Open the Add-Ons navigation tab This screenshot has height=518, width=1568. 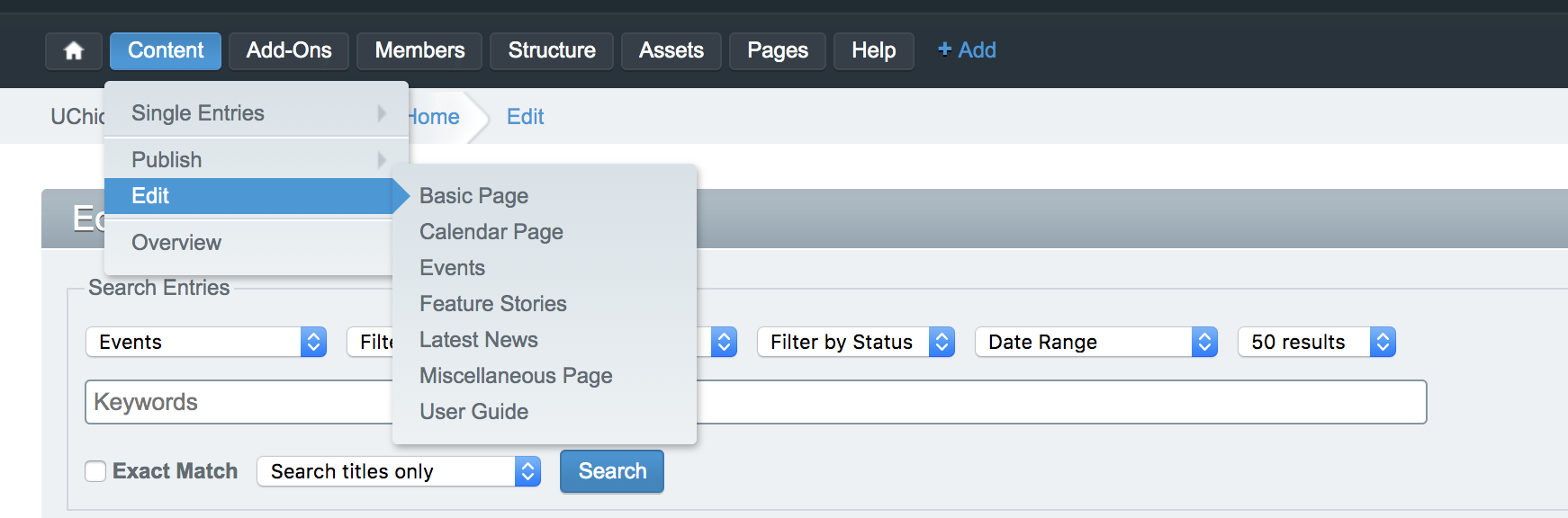289,51
